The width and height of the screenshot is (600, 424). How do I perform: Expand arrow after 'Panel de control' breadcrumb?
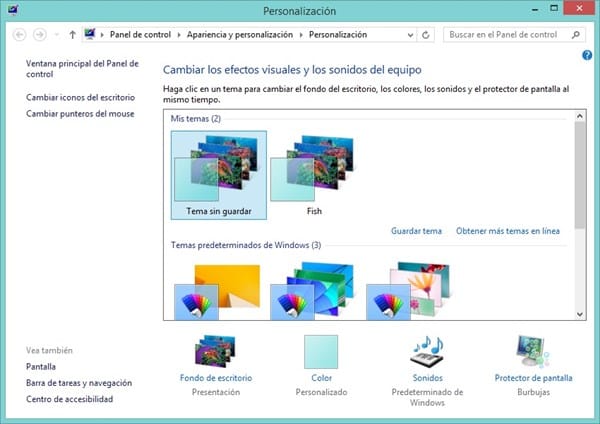coord(179,35)
